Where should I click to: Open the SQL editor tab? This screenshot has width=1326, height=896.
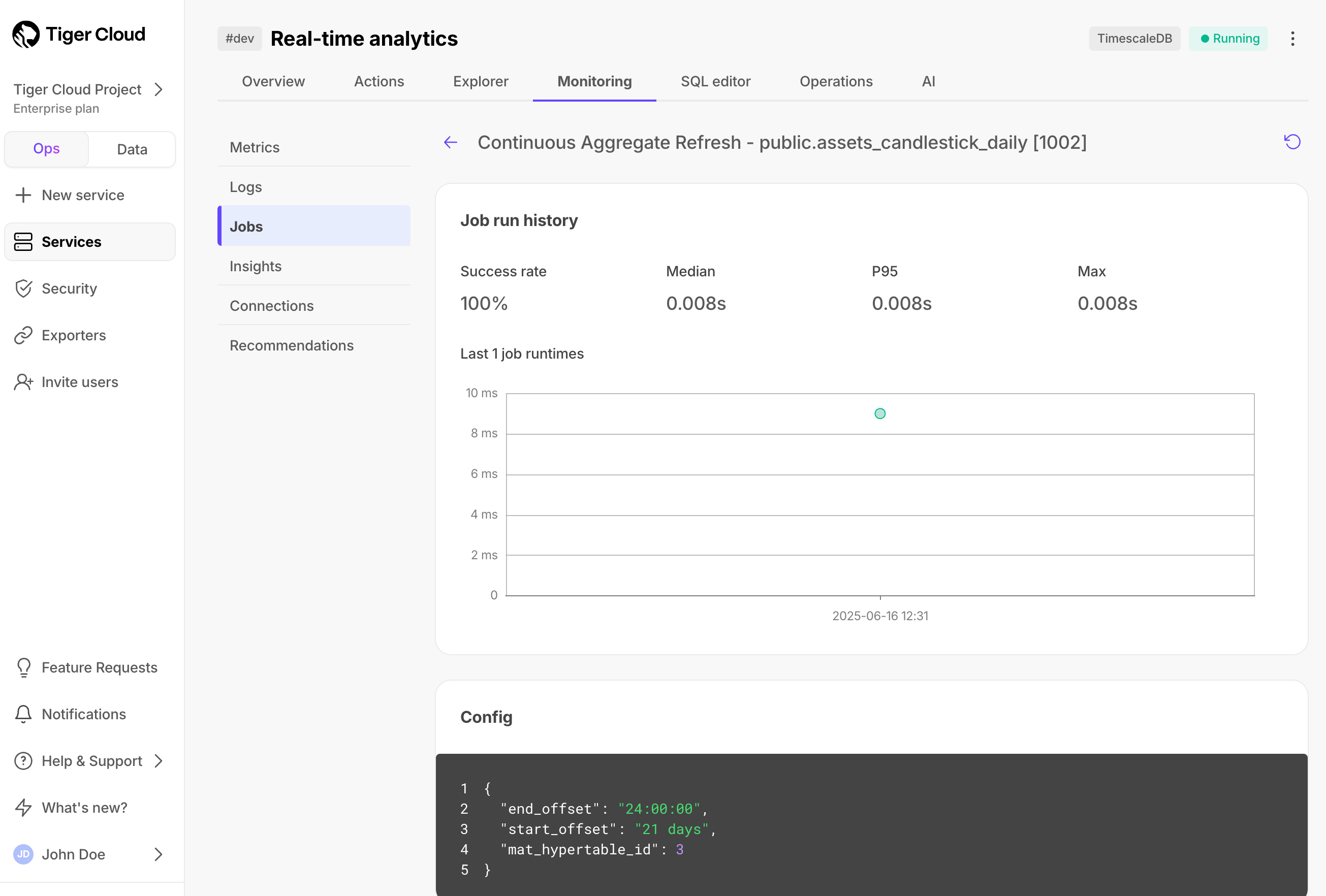(715, 82)
